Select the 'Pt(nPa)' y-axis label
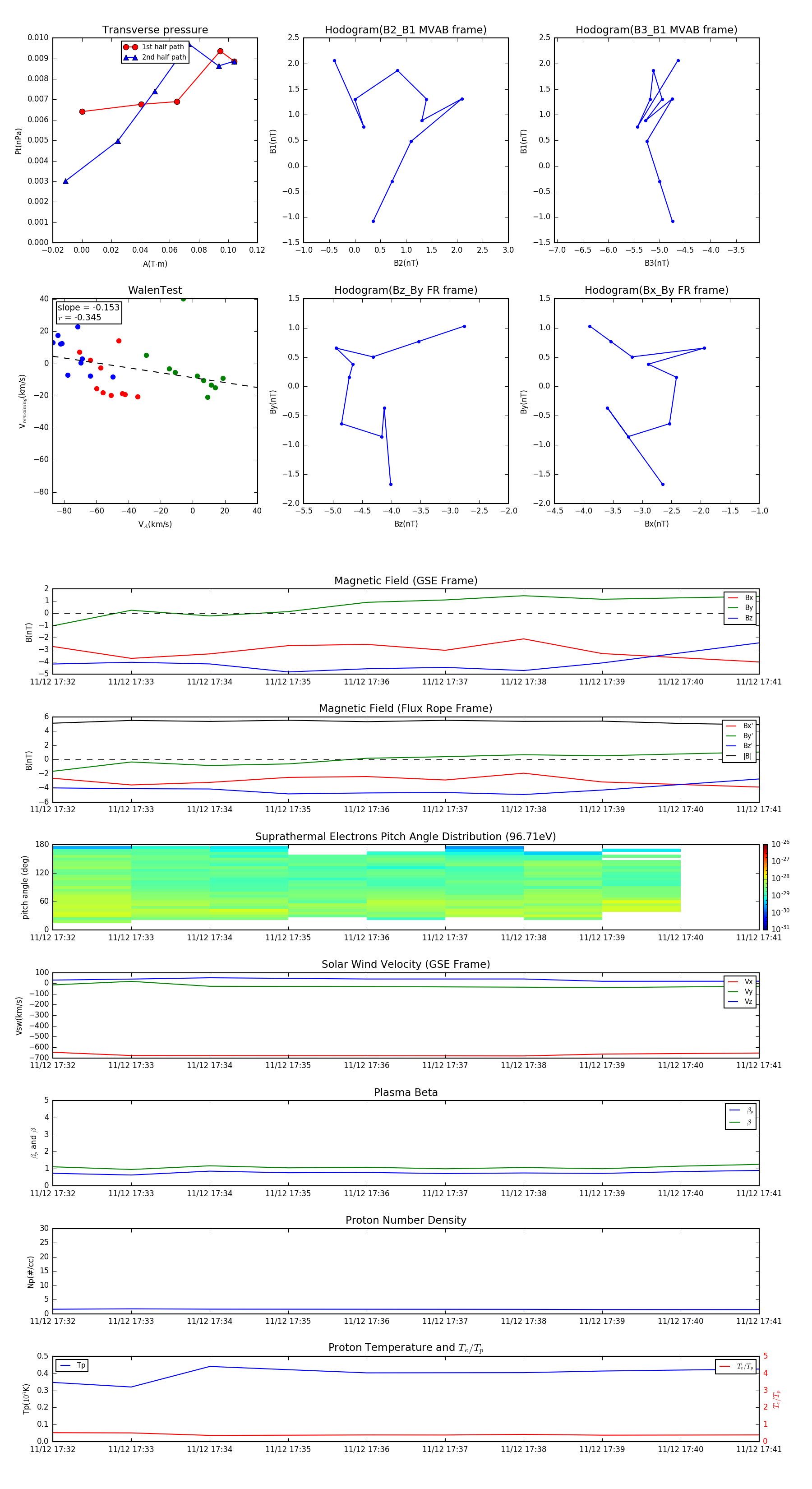The image size is (812, 1489). click(x=18, y=141)
